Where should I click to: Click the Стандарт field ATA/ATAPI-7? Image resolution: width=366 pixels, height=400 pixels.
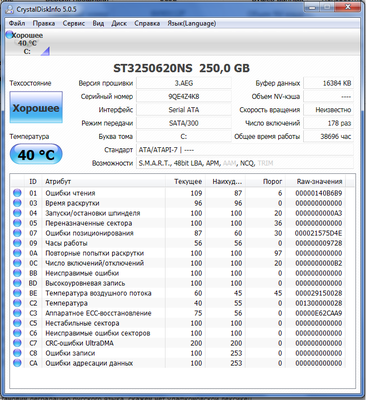coord(245,150)
